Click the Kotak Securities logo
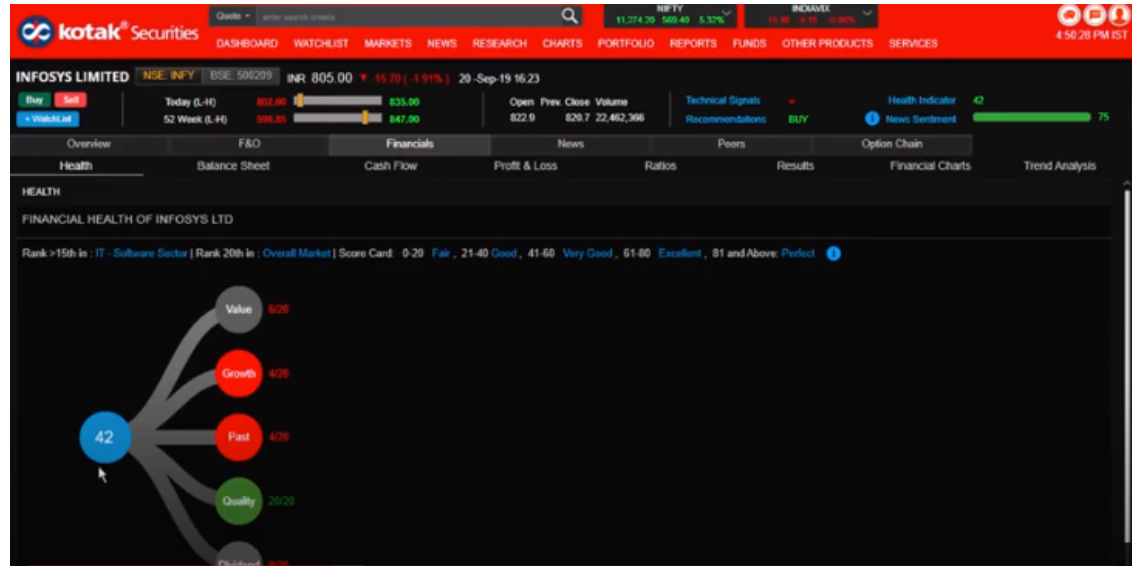 (107, 32)
